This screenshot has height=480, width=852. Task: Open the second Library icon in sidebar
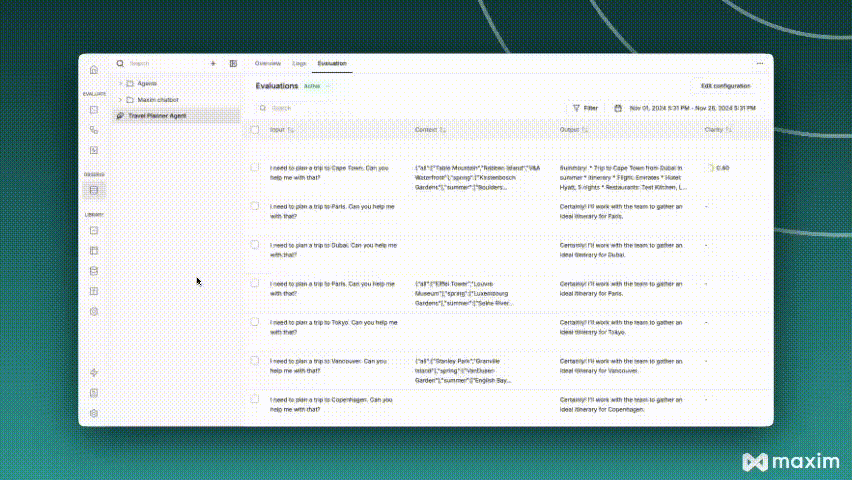[x=94, y=251]
